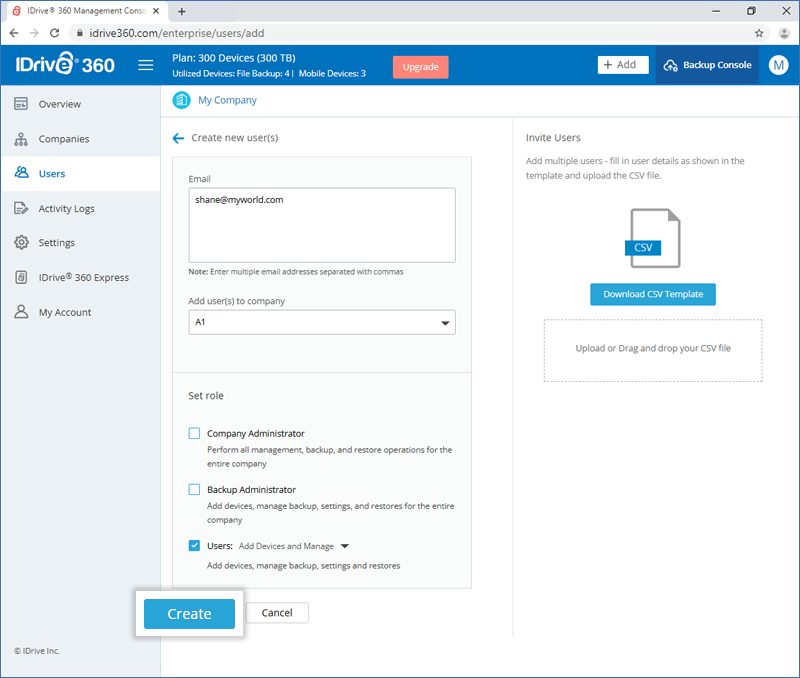Open My Account in the sidebar

pyautogui.click(x=65, y=312)
